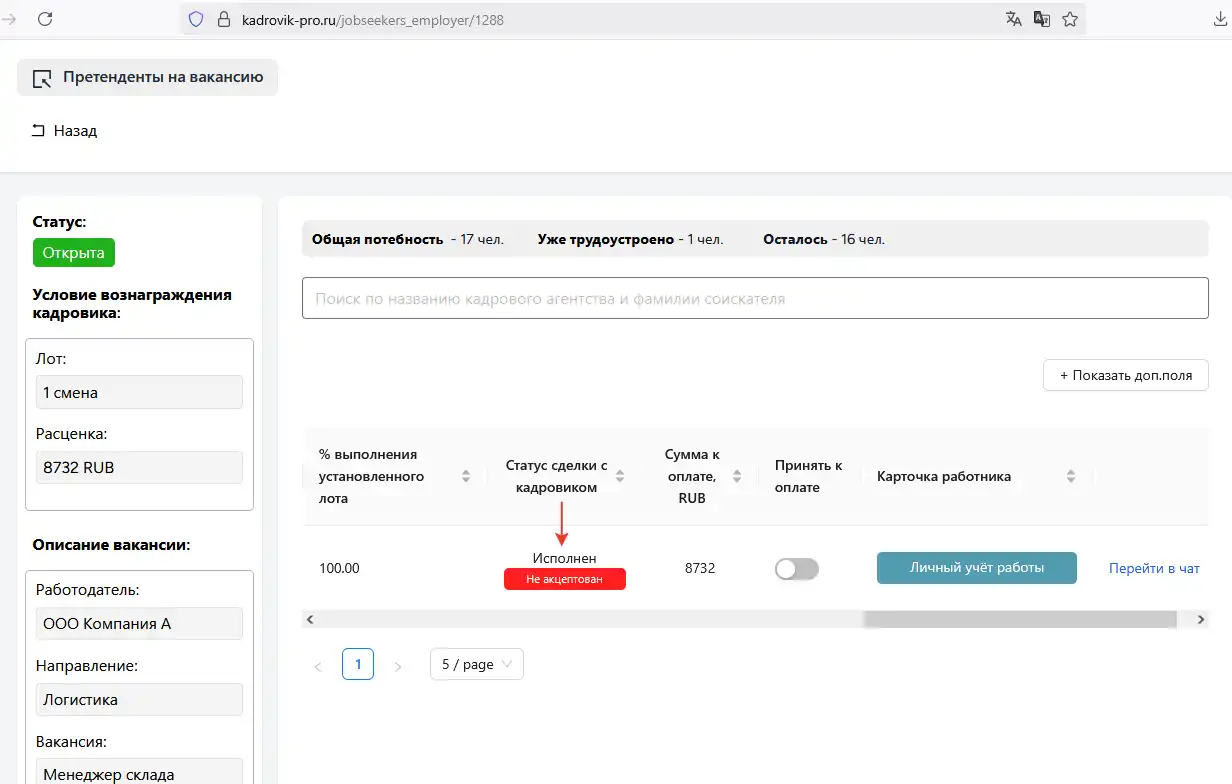Click Личный учёт работы button
Image resolution: width=1232 pixels, height=784 pixels.
(976, 568)
